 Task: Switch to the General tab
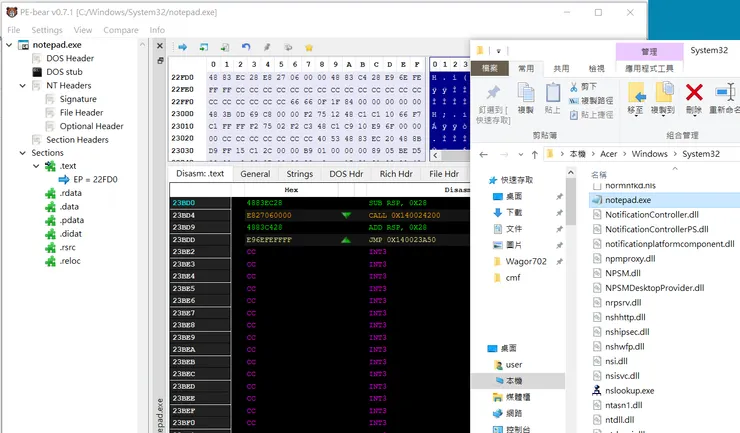[x=255, y=174]
